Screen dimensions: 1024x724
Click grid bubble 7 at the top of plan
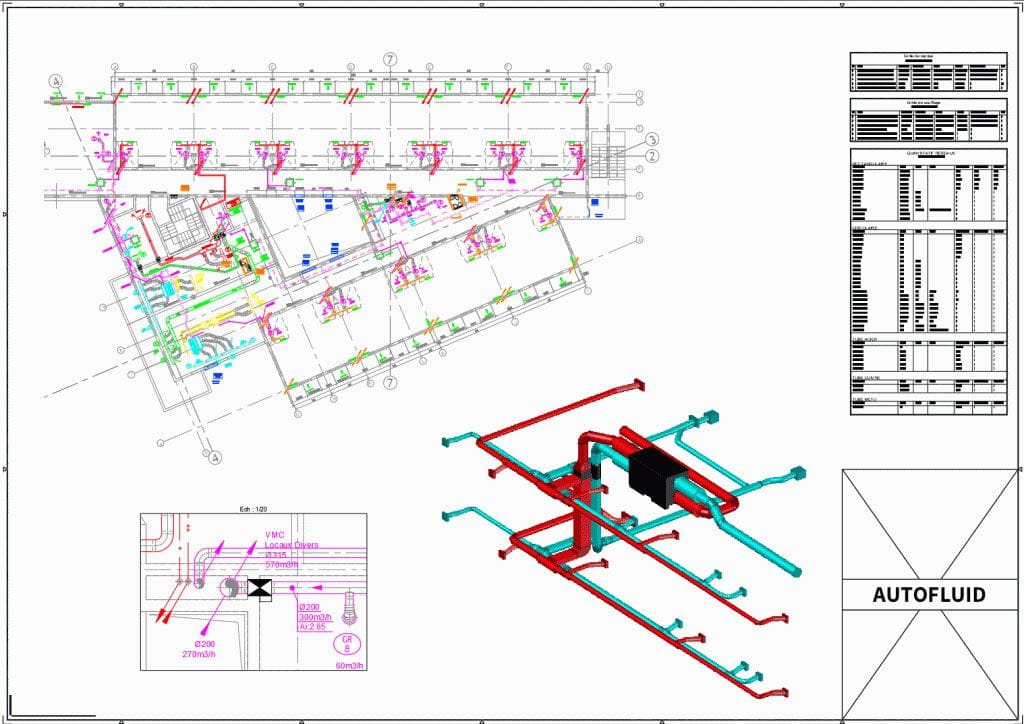tap(390, 59)
